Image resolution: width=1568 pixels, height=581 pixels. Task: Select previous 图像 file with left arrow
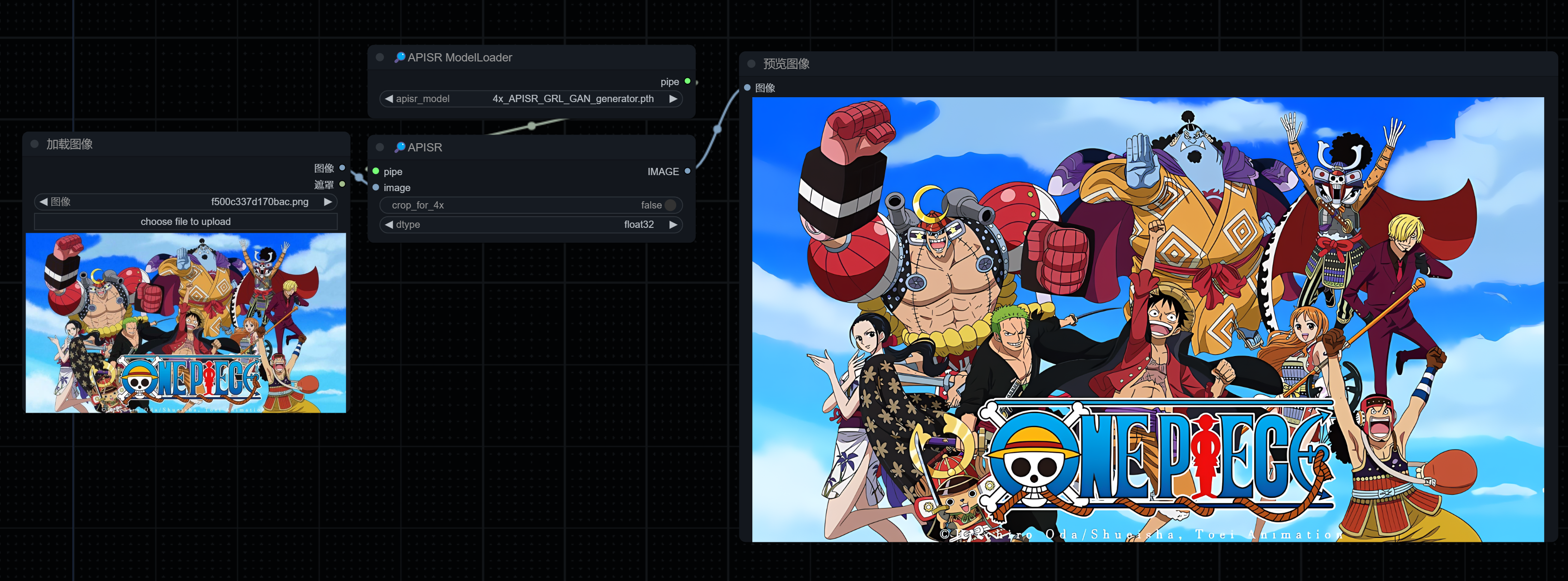[x=43, y=201]
